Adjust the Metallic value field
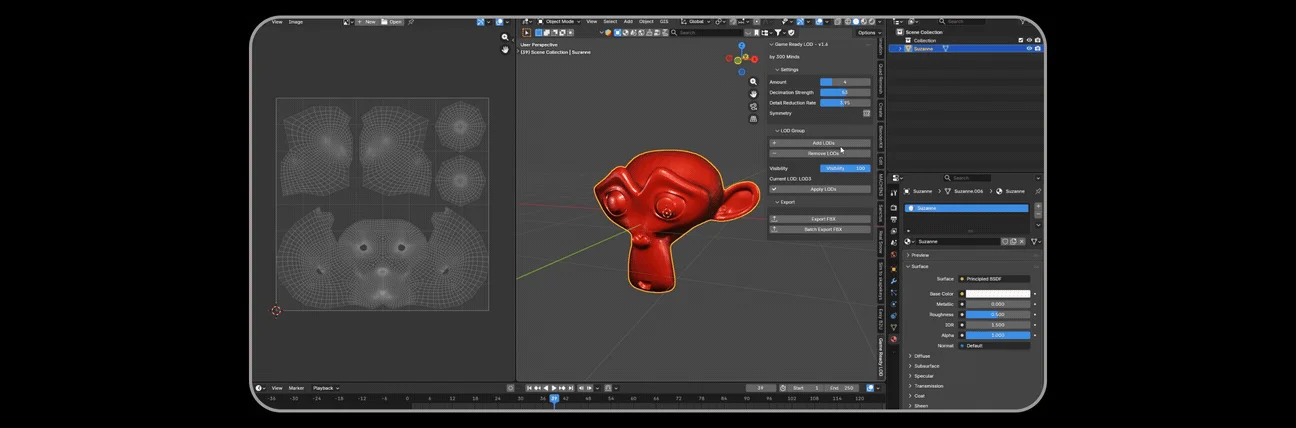The height and width of the screenshot is (428, 1296). point(997,304)
